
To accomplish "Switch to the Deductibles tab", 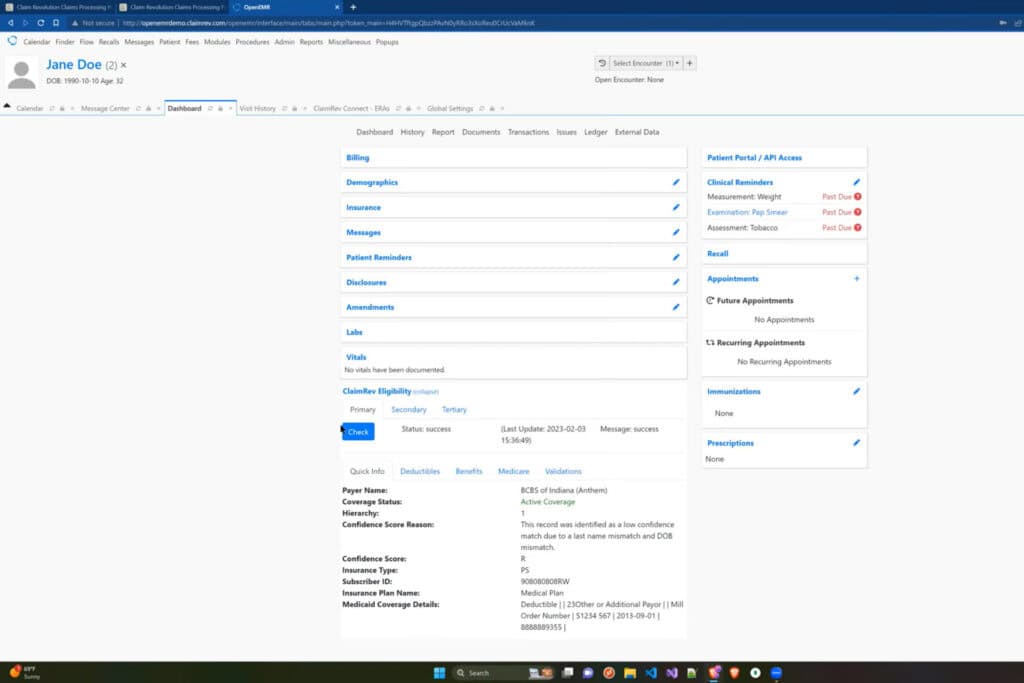I will click(x=419, y=471).
